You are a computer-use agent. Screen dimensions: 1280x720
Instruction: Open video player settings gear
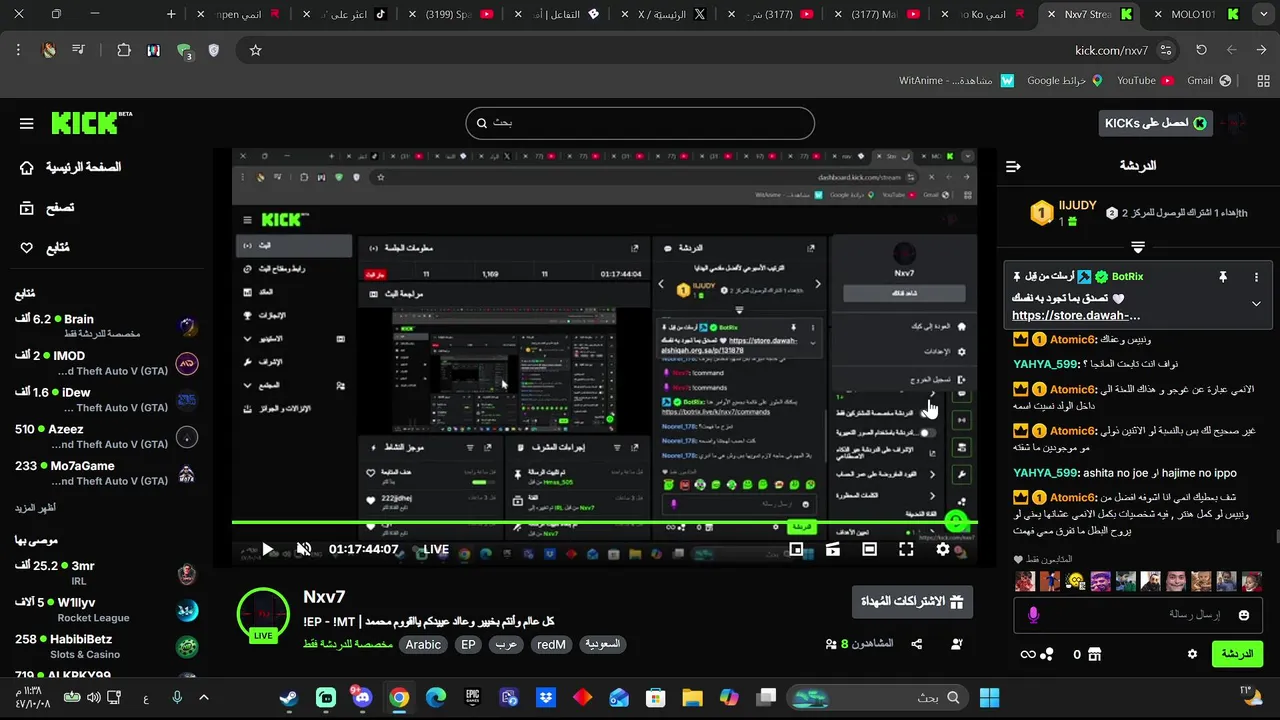tap(943, 549)
